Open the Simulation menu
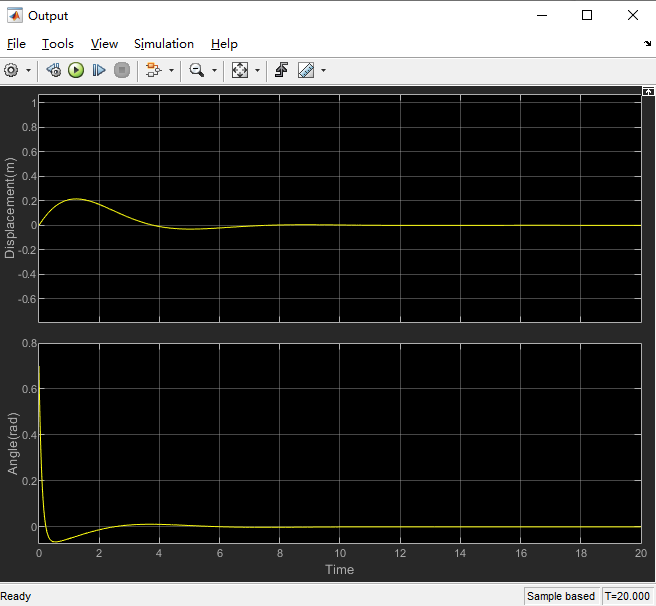This screenshot has width=656, height=606. point(164,44)
